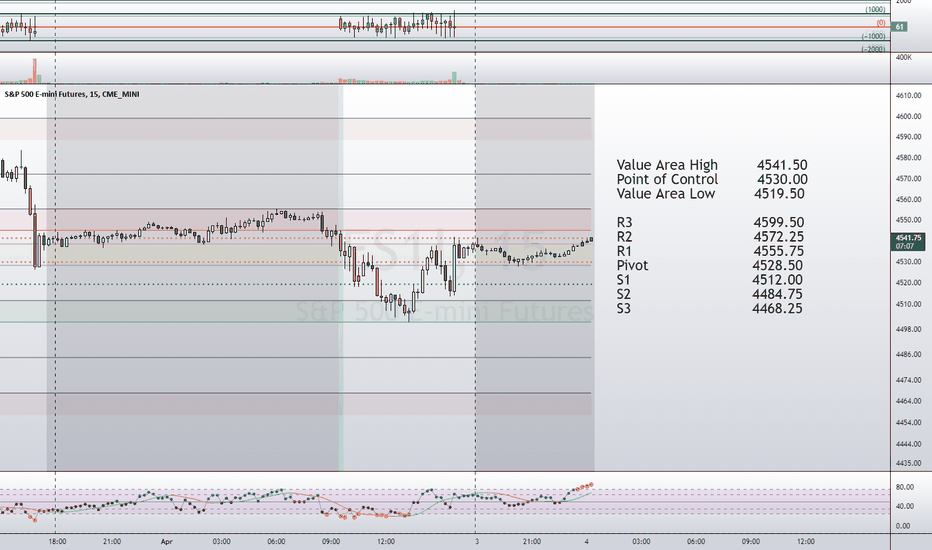Click the R3 label in the levels table
The image size is (932, 550).
pos(624,222)
